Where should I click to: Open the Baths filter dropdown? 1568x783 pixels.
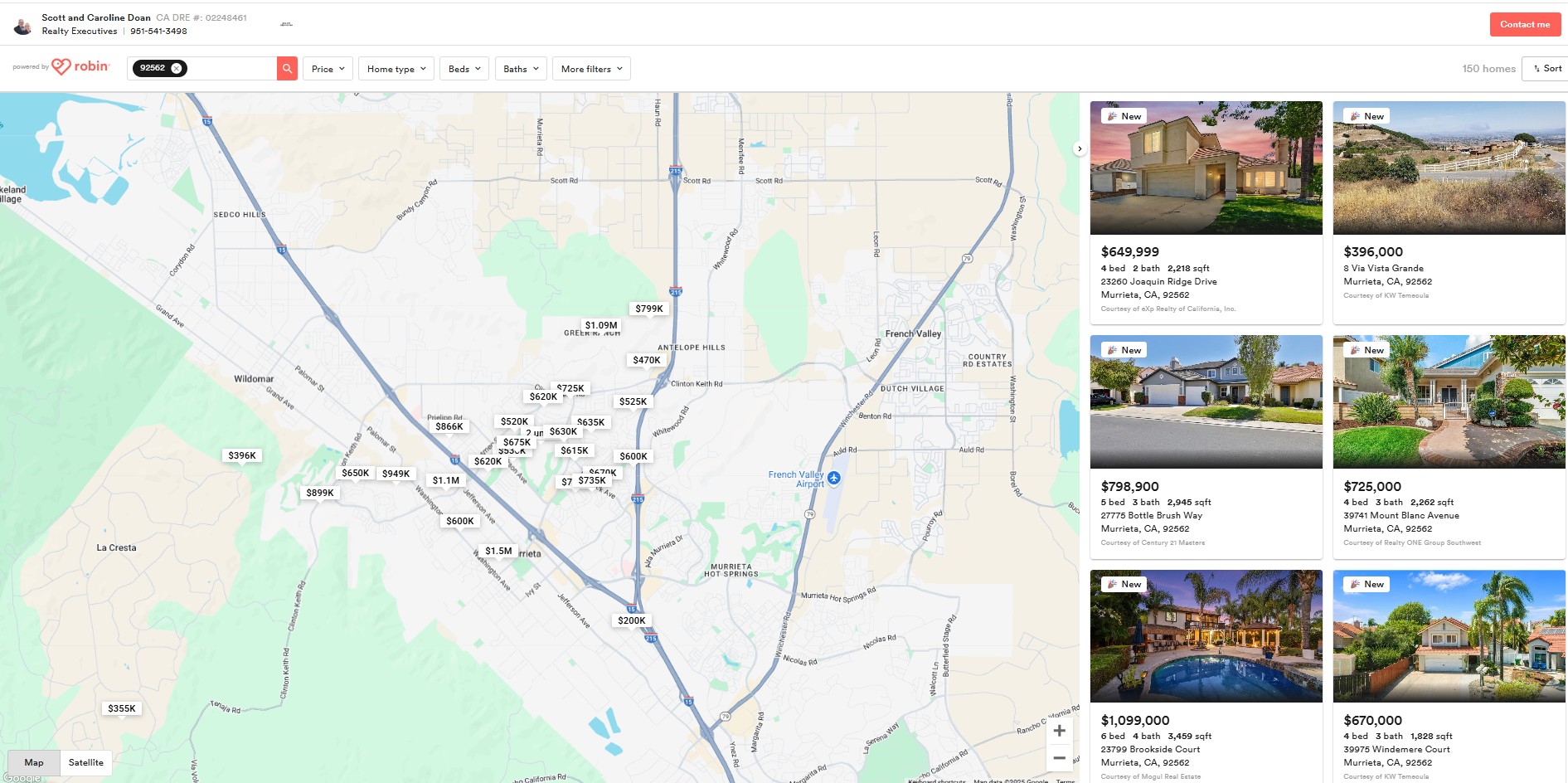[520, 69]
